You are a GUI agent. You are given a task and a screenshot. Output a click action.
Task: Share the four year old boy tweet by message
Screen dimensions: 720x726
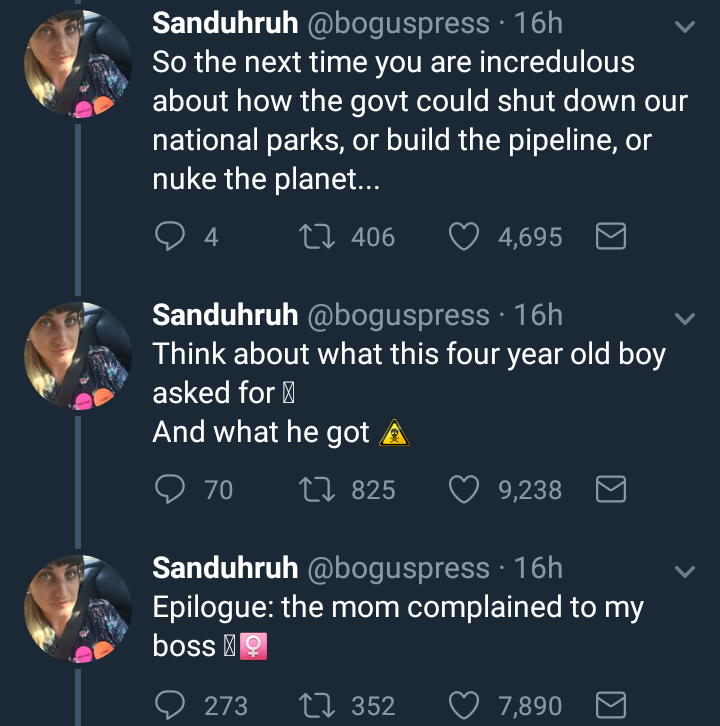point(611,489)
